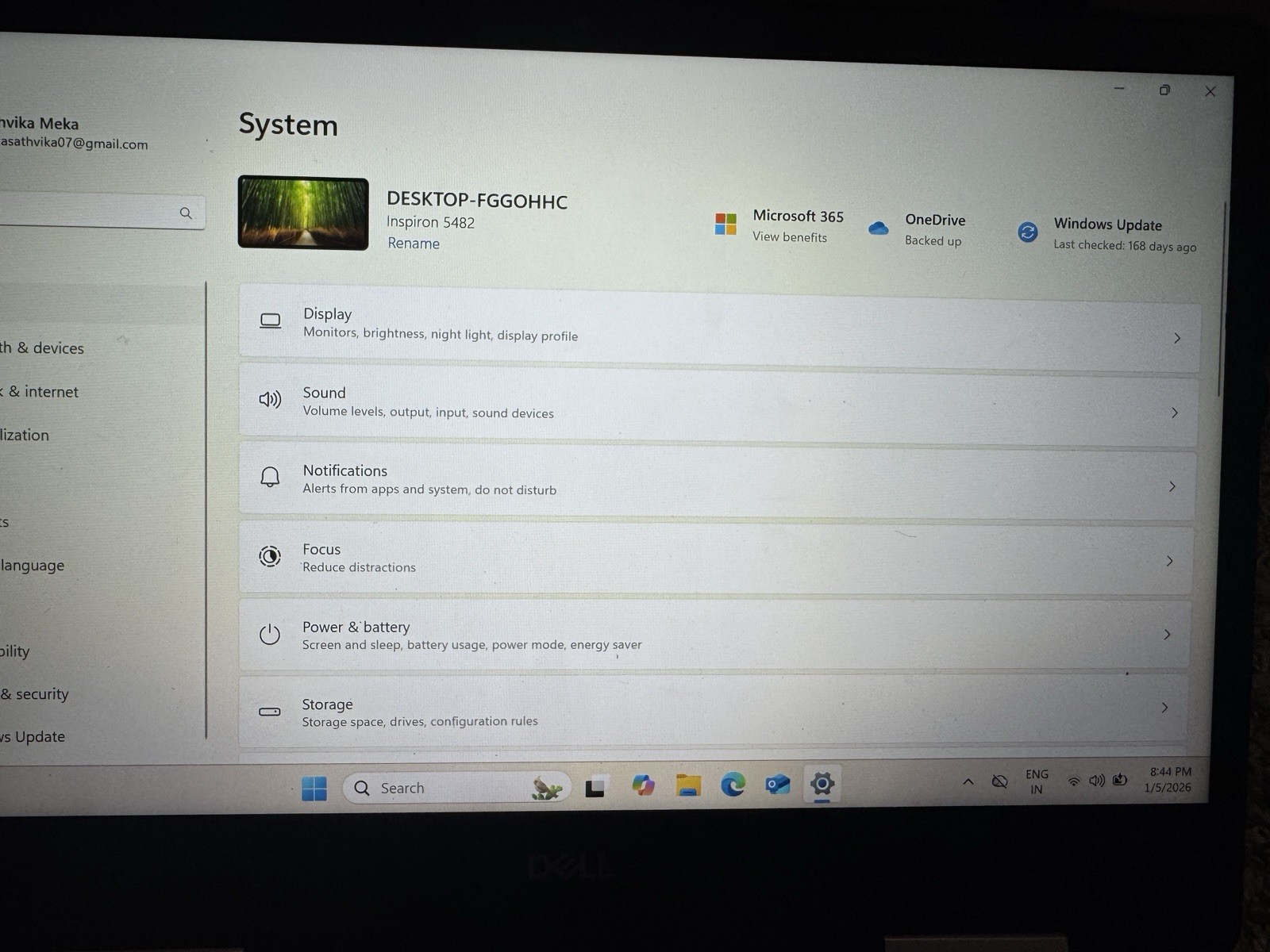Open the Windows Start menu
Image resolution: width=1270 pixels, height=952 pixels.
point(314,788)
